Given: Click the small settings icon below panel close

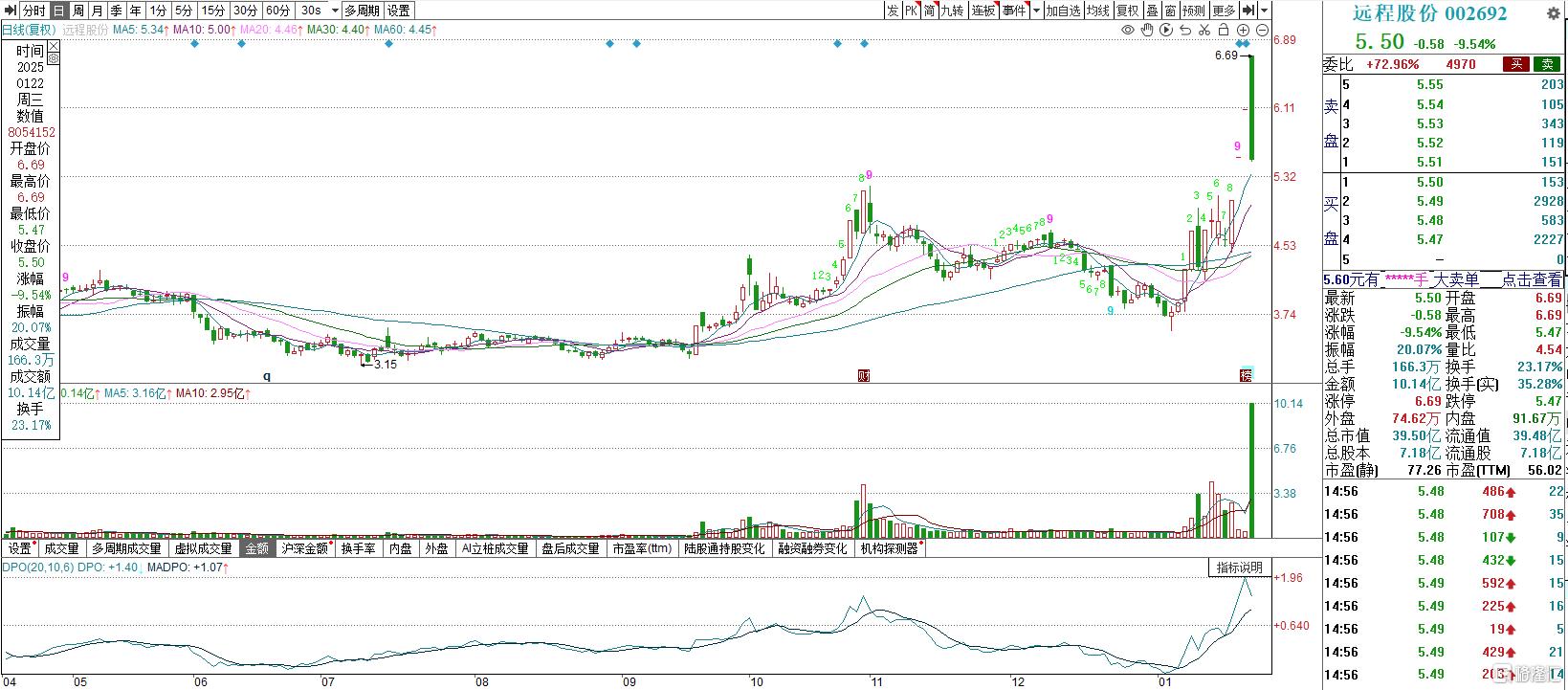Looking at the screenshot, I should (53, 58).
